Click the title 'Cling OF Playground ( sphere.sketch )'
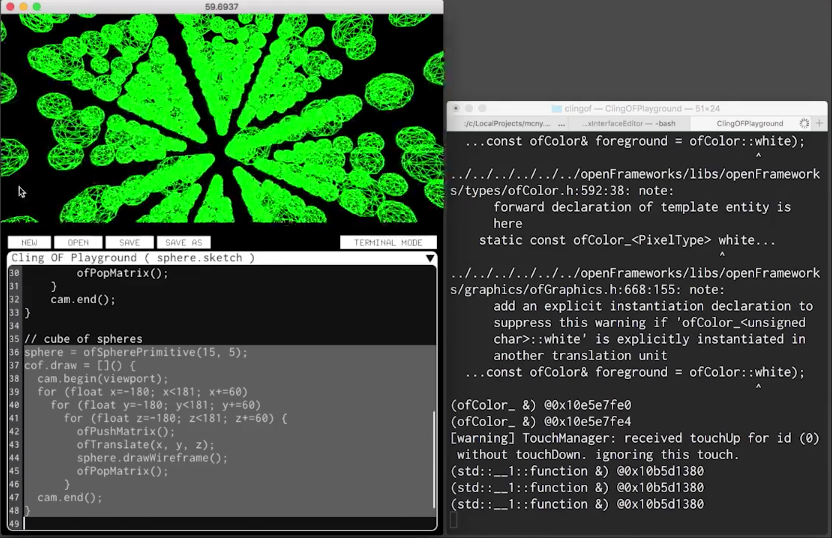The width and height of the screenshot is (832, 538). point(133,258)
